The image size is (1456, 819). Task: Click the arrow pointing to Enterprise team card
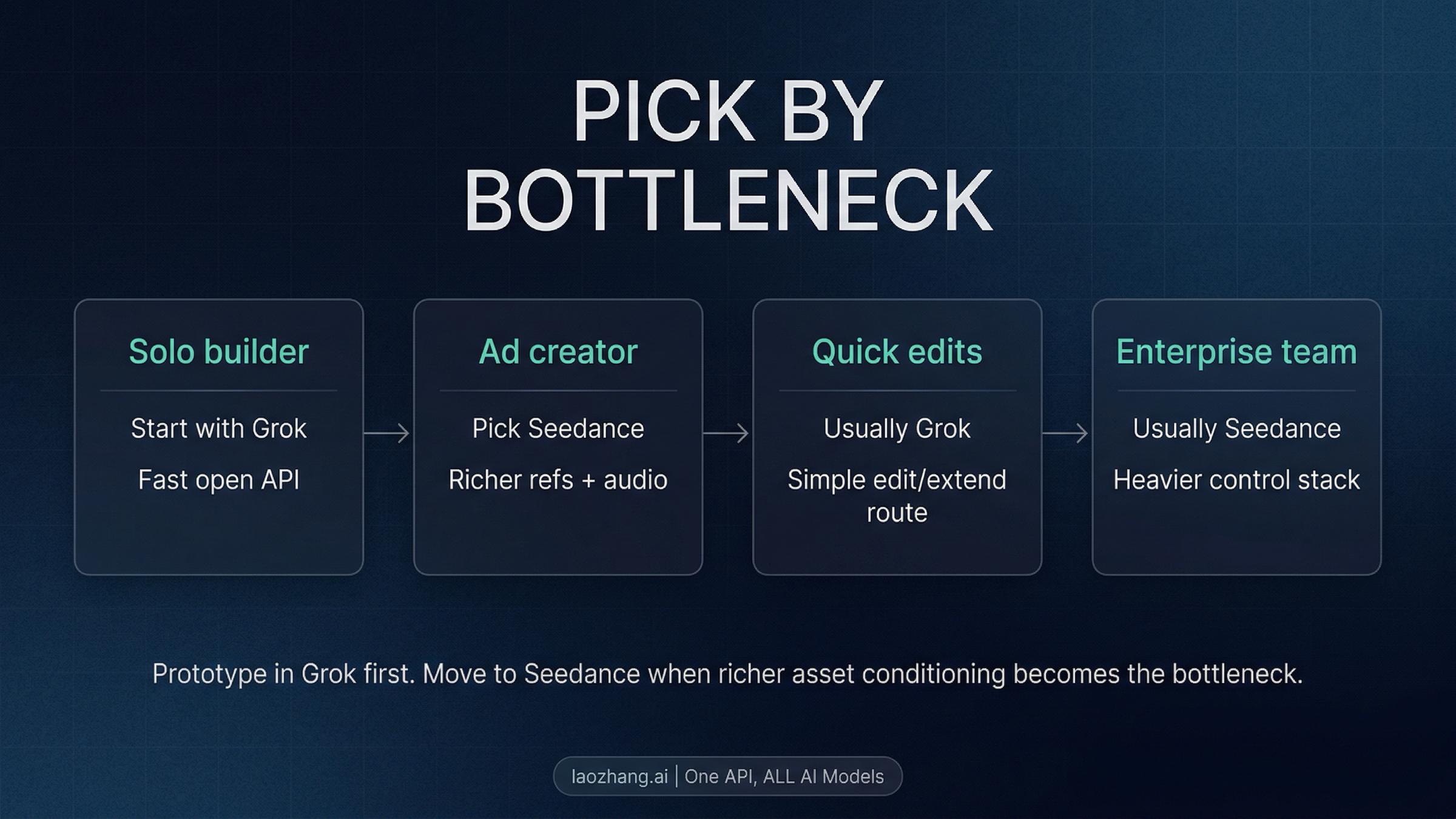(x=1065, y=433)
